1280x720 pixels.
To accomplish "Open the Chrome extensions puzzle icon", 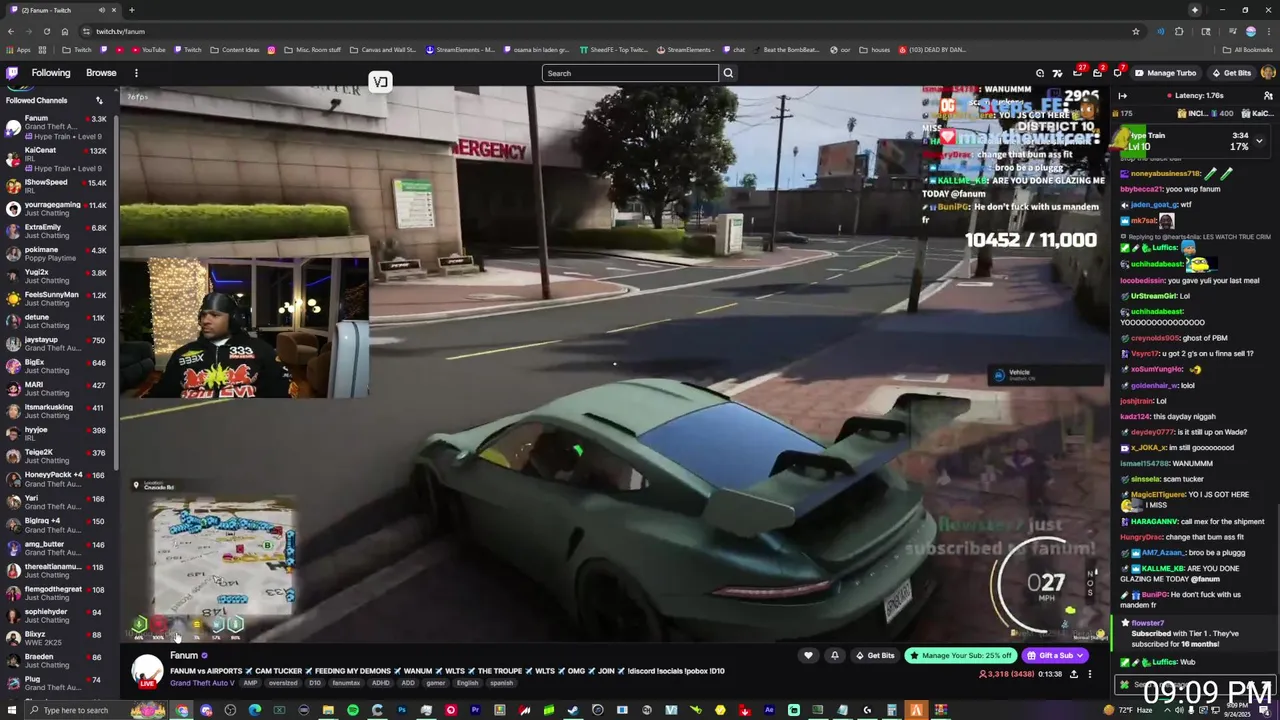I will tap(1179, 31).
